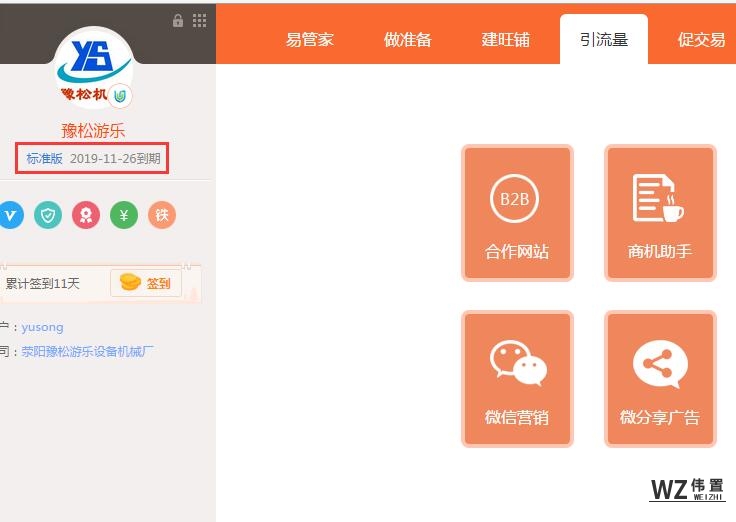Open the grid apps menu icon
736x522 pixels.
pyautogui.click(x=199, y=21)
